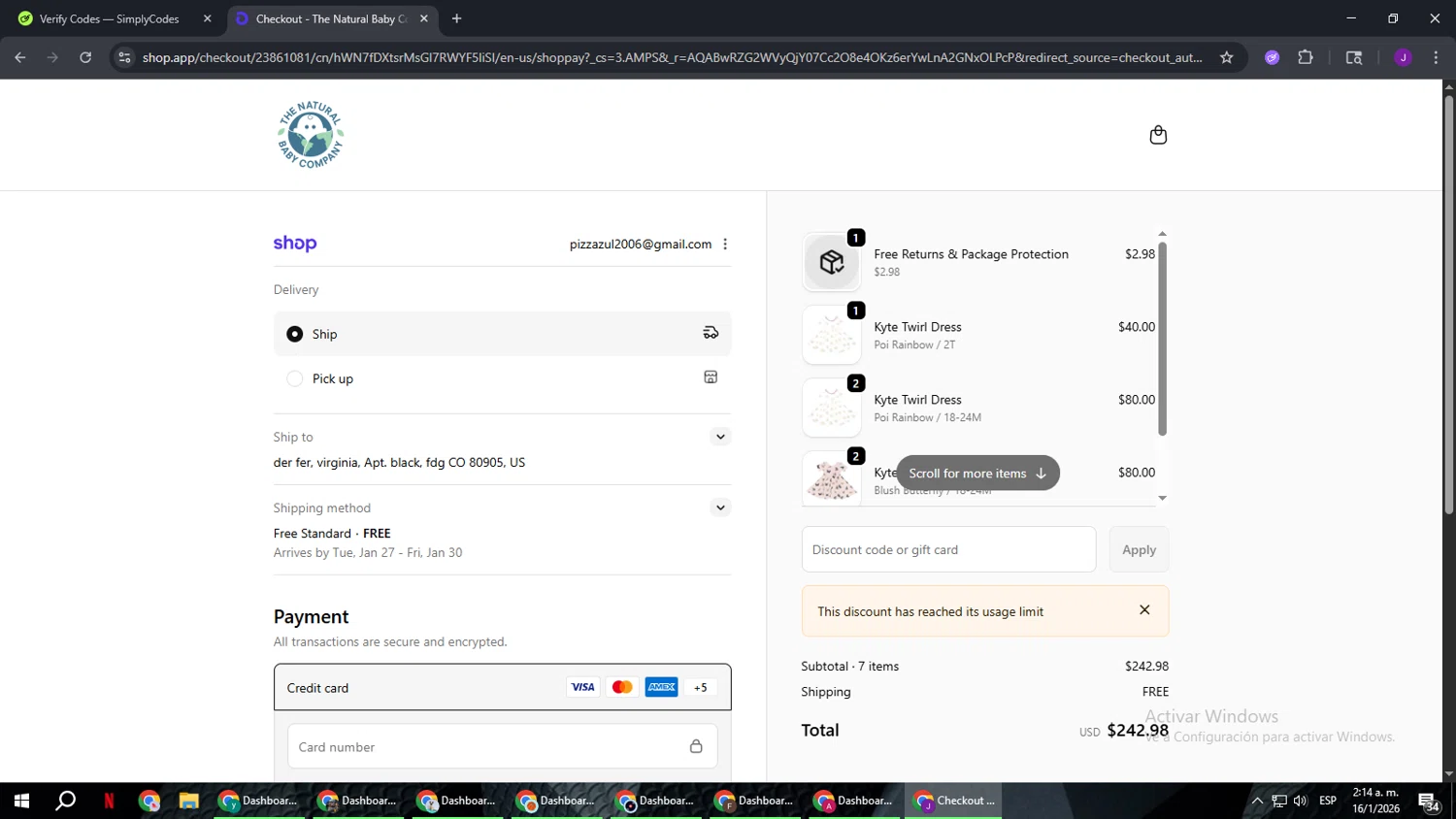This screenshot has height=819, width=1456.
Task: Click the Free Returns & Package Protection item name
Action: [x=971, y=254]
